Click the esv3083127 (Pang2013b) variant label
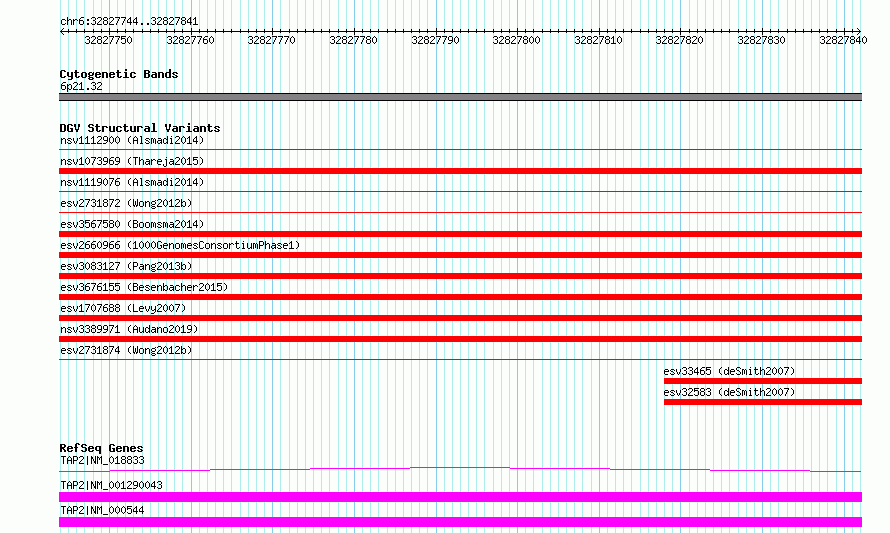Screen dimensions: 890x533 [126, 266]
